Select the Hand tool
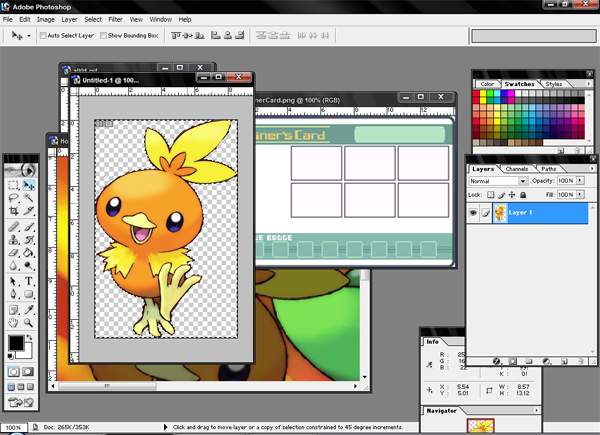Viewport: 600px width, 435px height. pos(14,323)
